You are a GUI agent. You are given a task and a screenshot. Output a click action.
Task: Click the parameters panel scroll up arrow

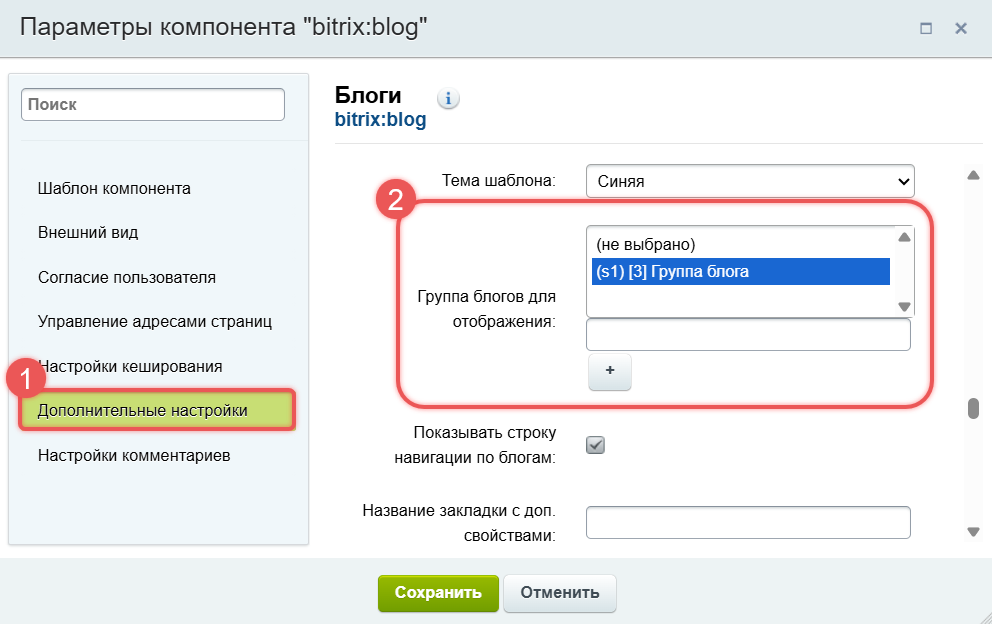pos(973,175)
